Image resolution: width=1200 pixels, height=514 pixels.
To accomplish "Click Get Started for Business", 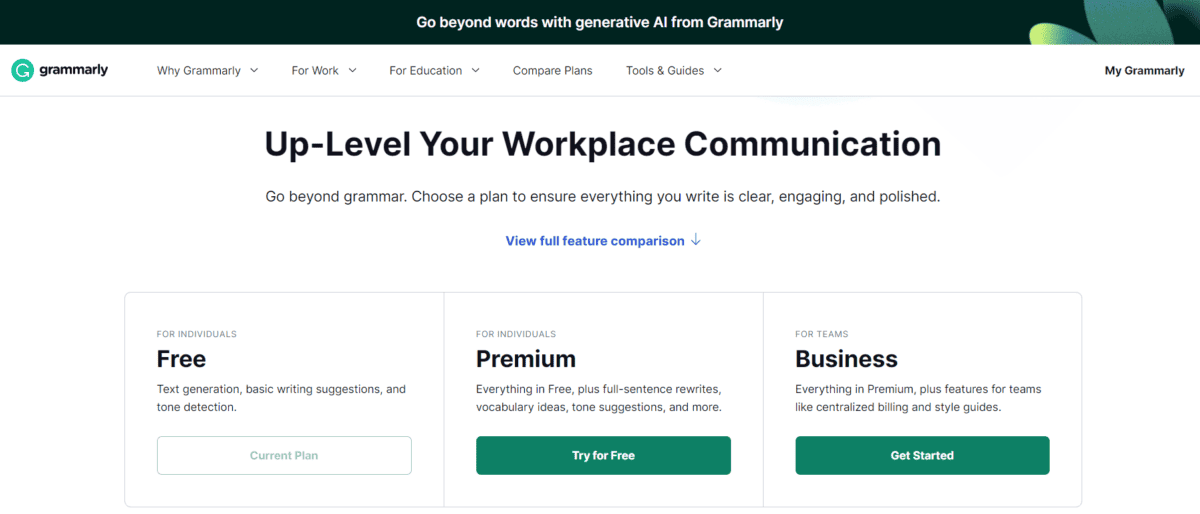I will click(922, 455).
